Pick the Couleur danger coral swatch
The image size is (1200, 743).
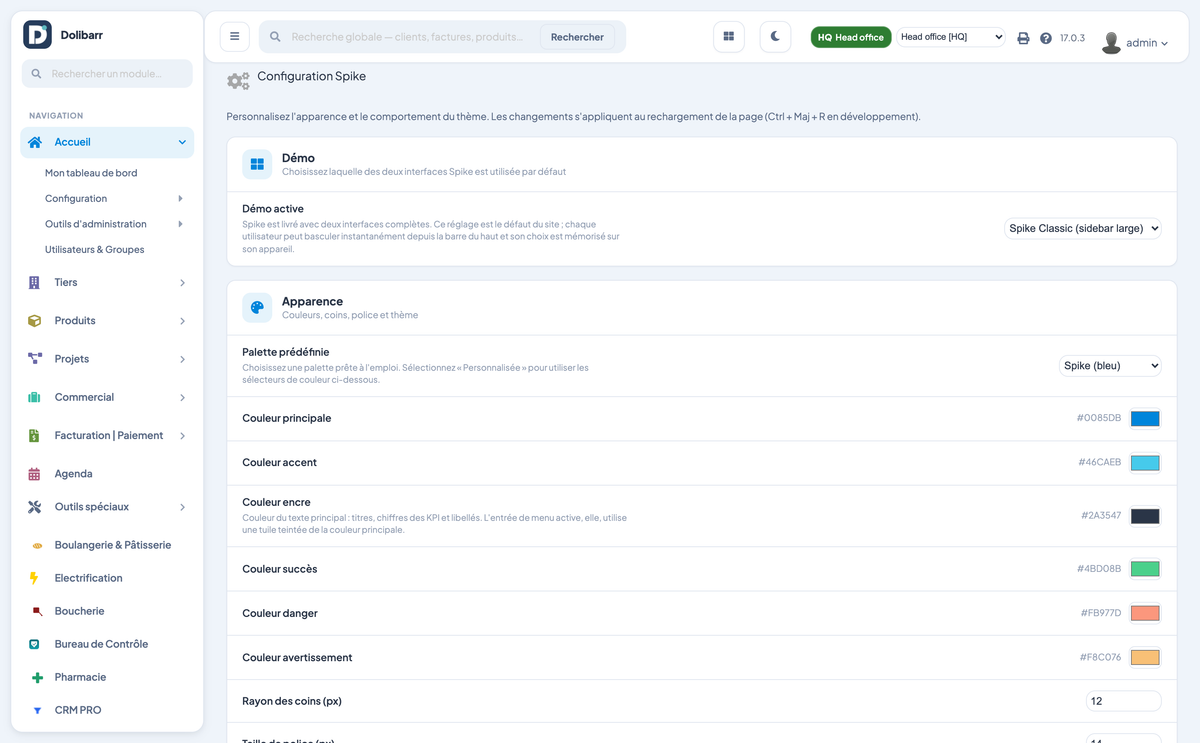coord(1145,613)
